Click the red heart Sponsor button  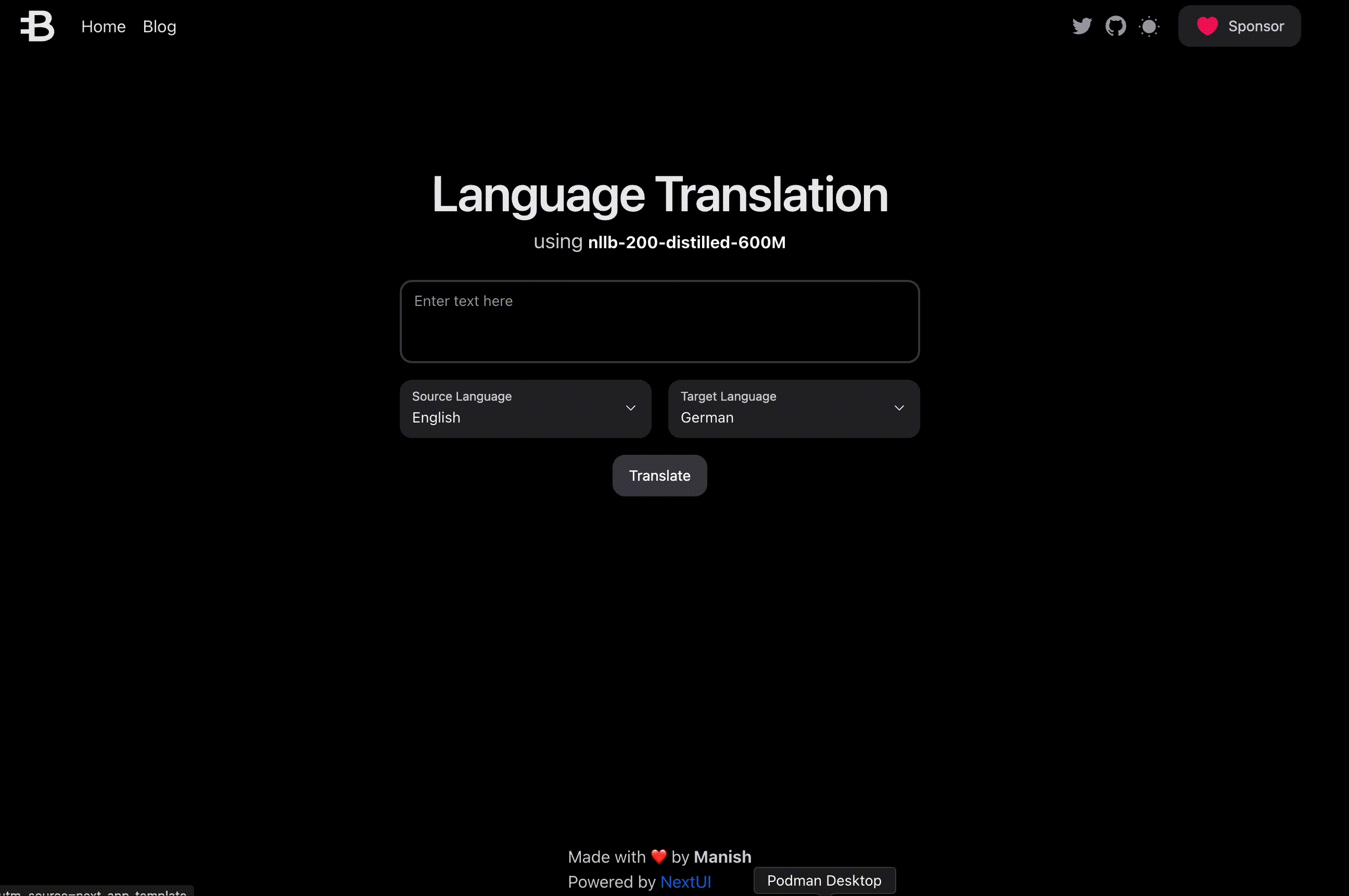point(1239,26)
